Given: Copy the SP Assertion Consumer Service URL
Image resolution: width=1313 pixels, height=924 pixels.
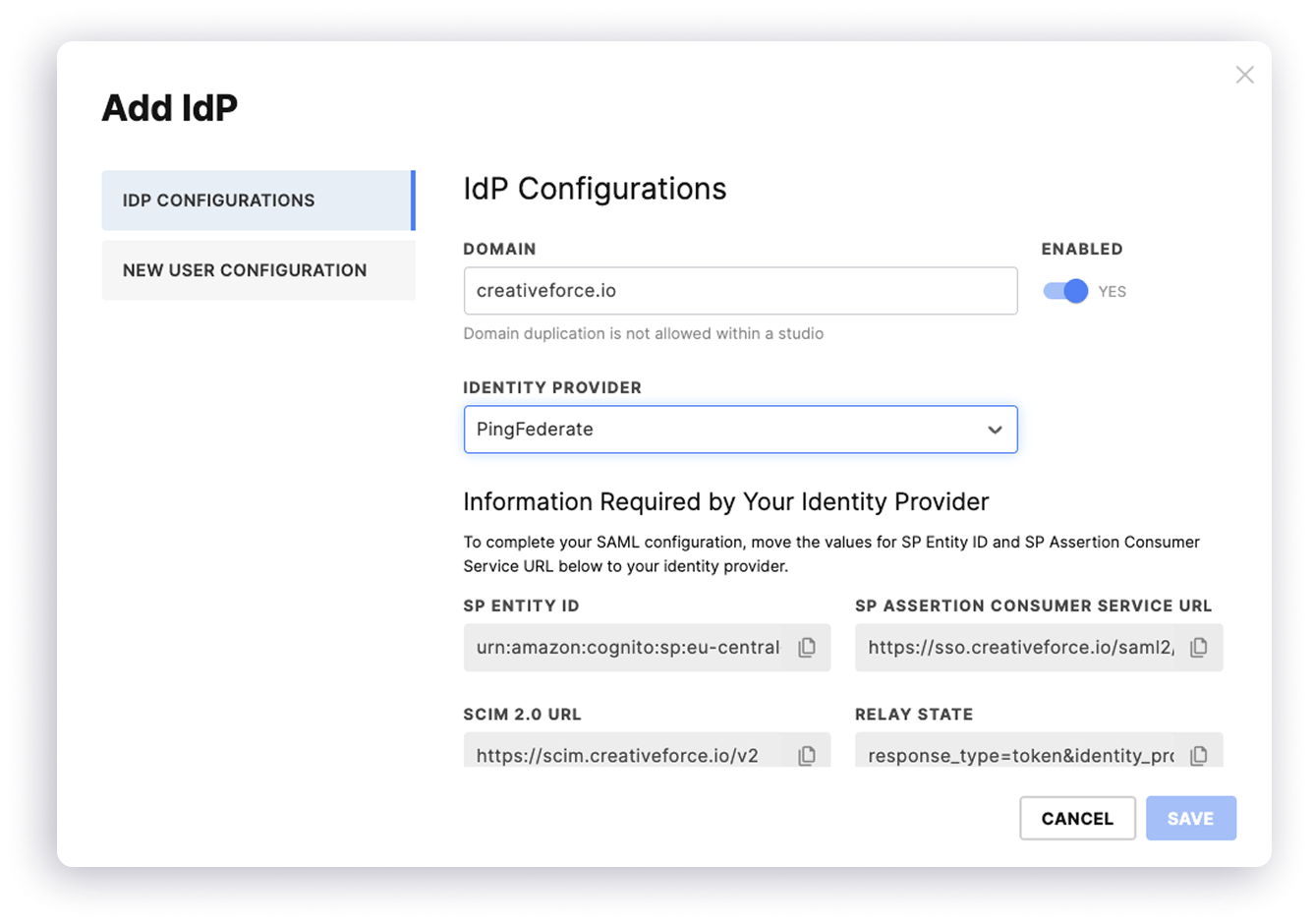Looking at the screenshot, I should pos(1199,648).
